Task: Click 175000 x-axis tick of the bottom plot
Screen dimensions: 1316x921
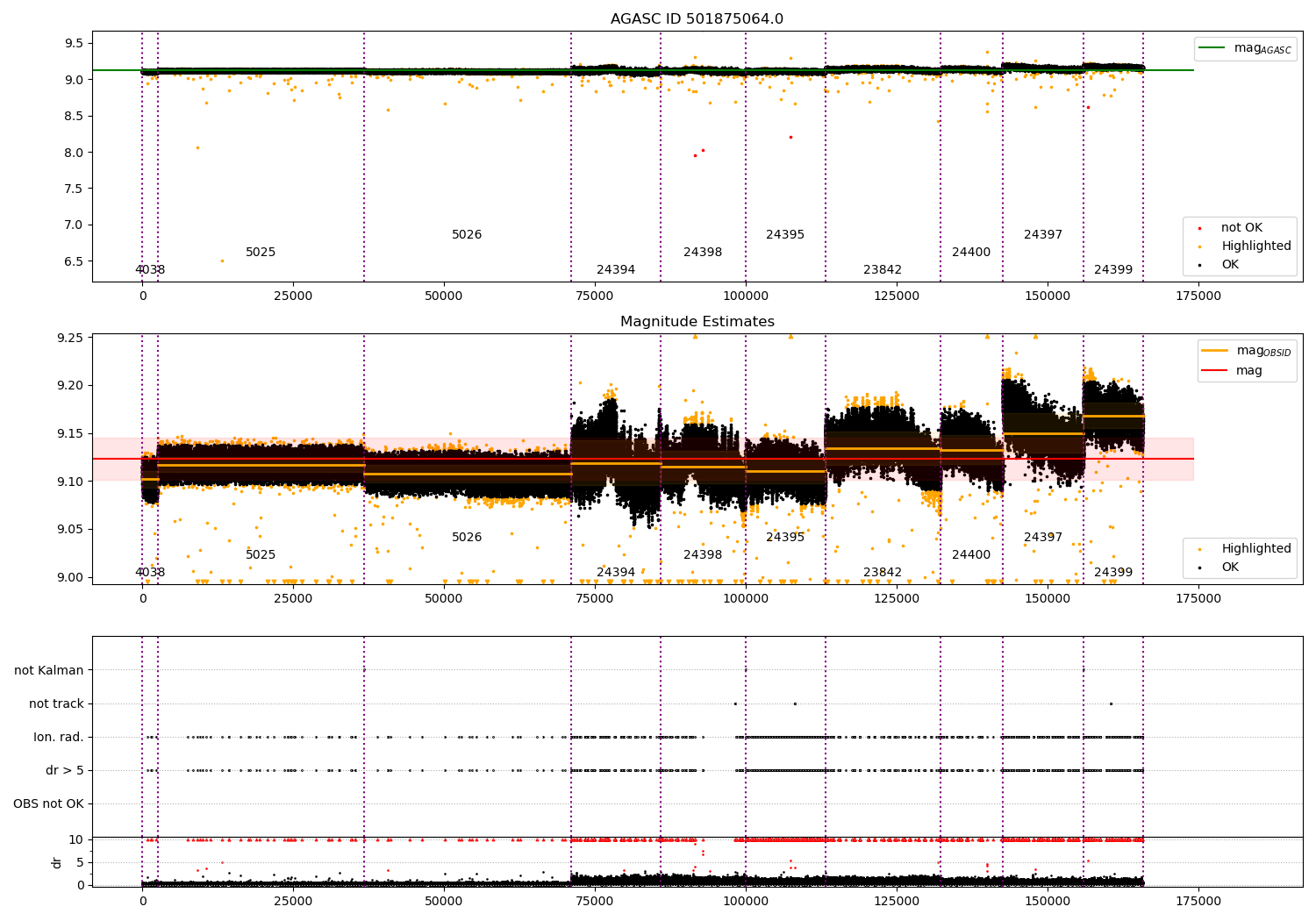Action: [1198, 902]
